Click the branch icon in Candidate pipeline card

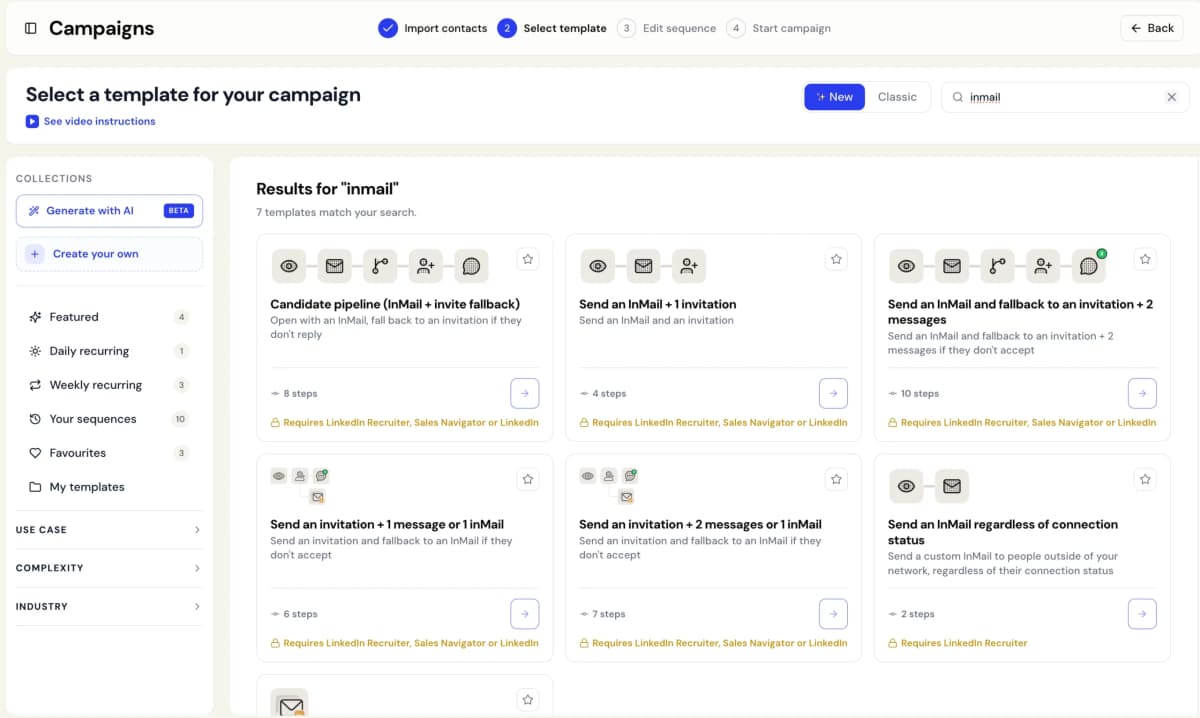[380, 266]
